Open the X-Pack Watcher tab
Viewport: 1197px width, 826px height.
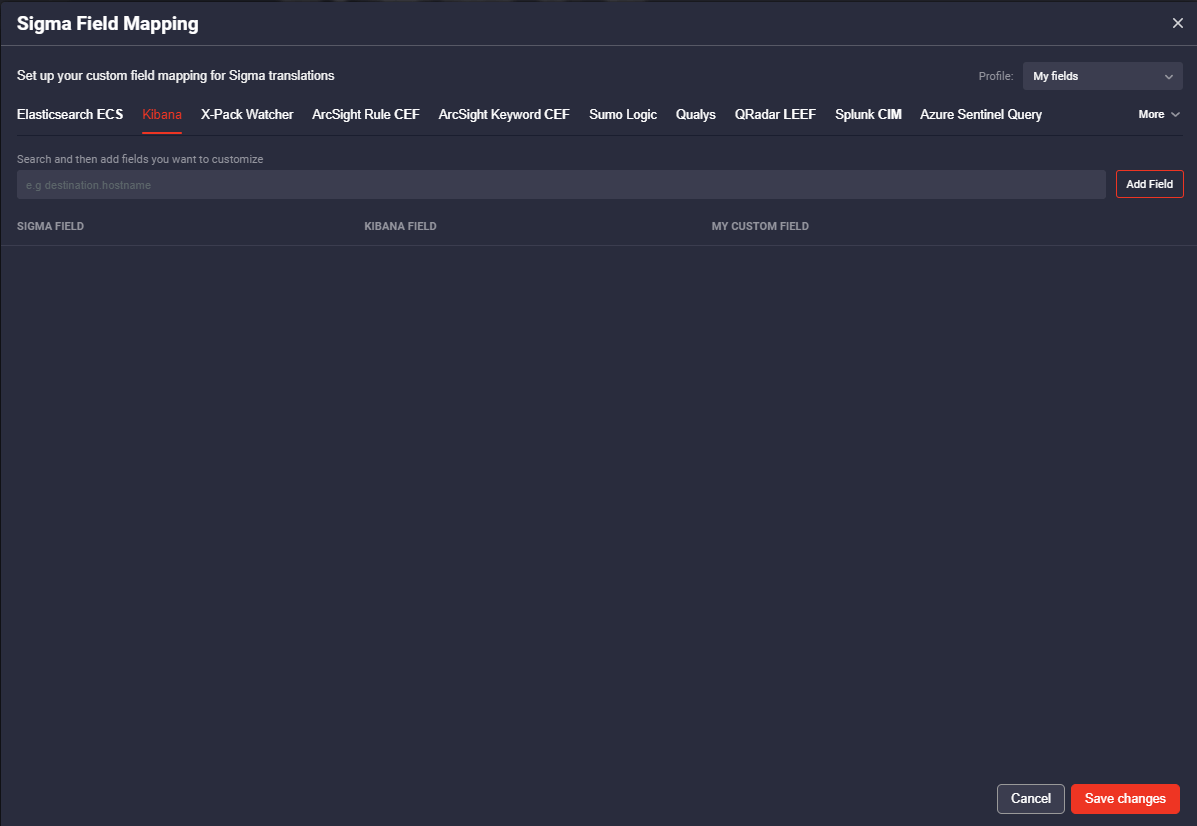247,115
